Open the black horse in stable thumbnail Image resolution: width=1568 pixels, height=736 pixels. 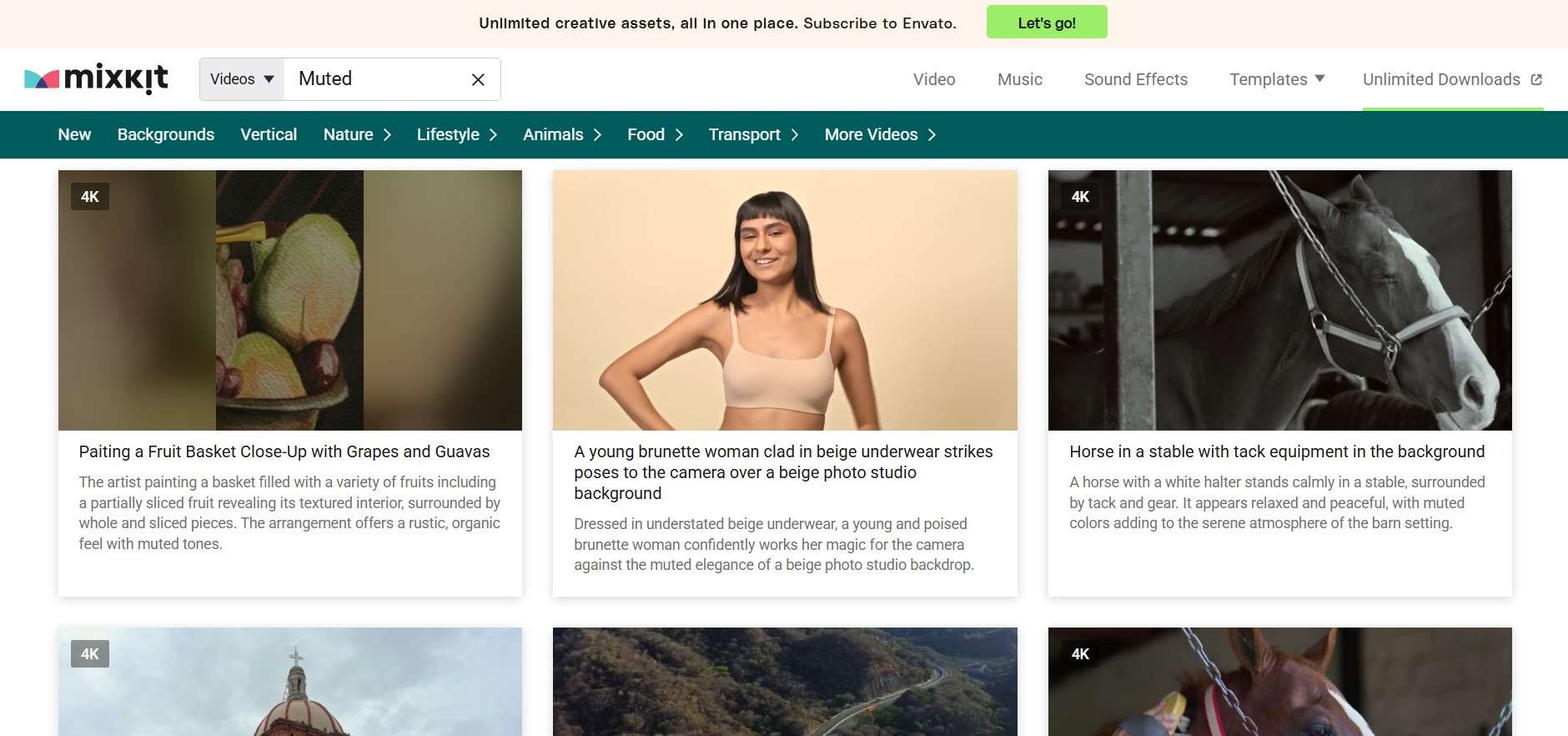1280,300
